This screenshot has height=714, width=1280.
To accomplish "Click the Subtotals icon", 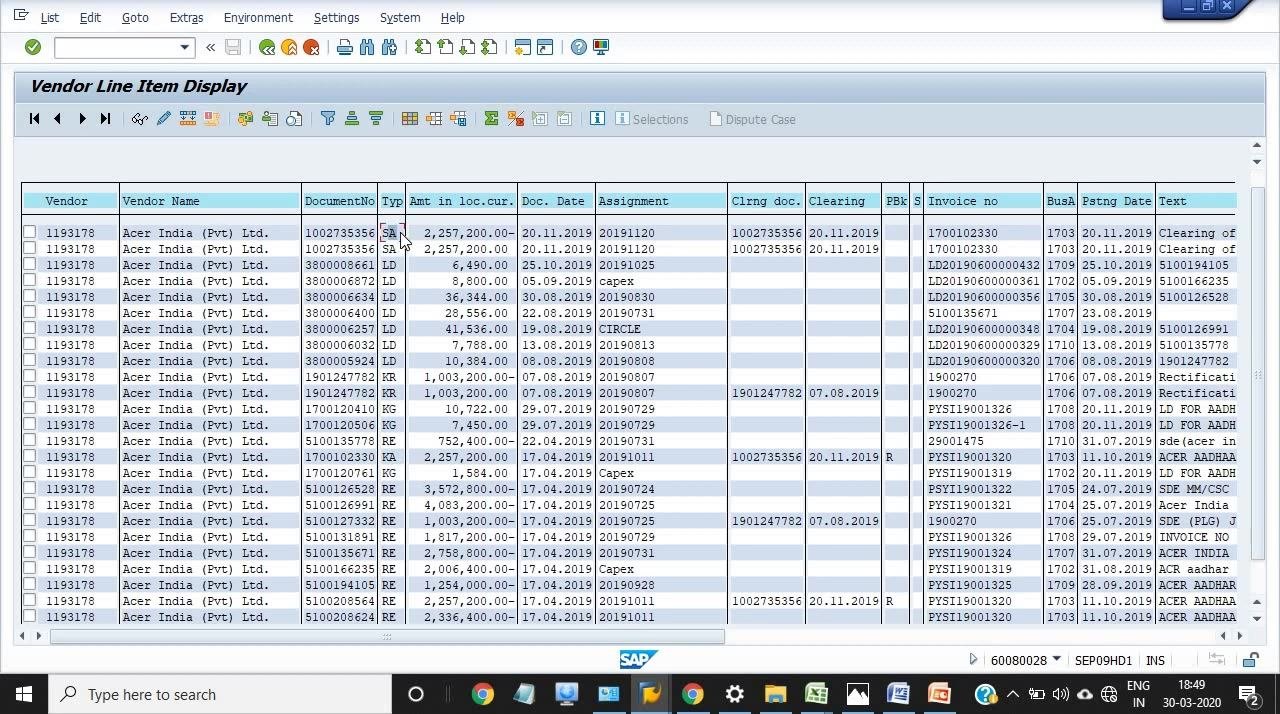I will click(x=515, y=119).
